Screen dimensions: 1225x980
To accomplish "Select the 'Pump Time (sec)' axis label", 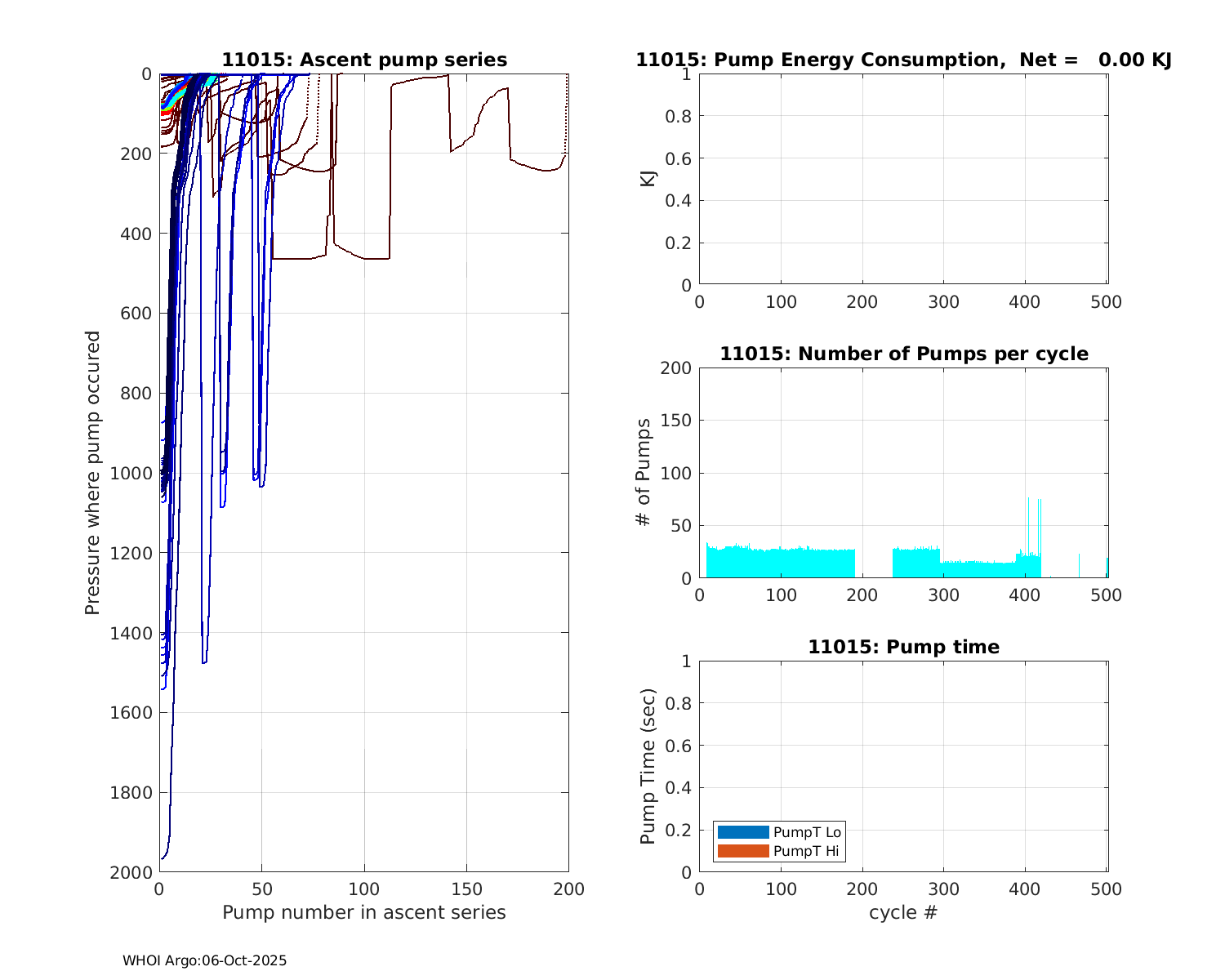I will pos(648,766).
